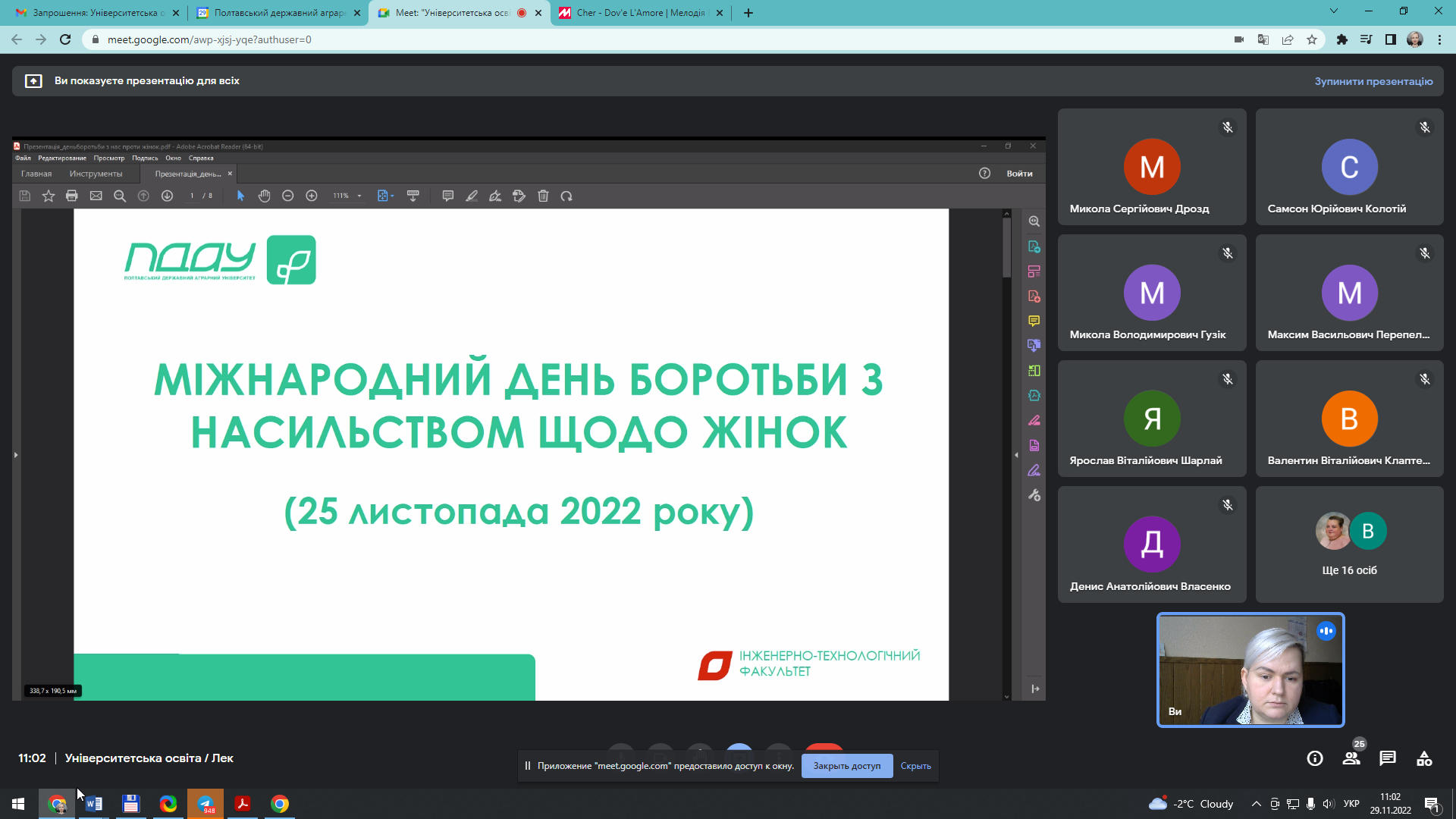Open Meet chat panel icon
This screenshot has height=819, width=1456.
click(x=1388, y=758)
